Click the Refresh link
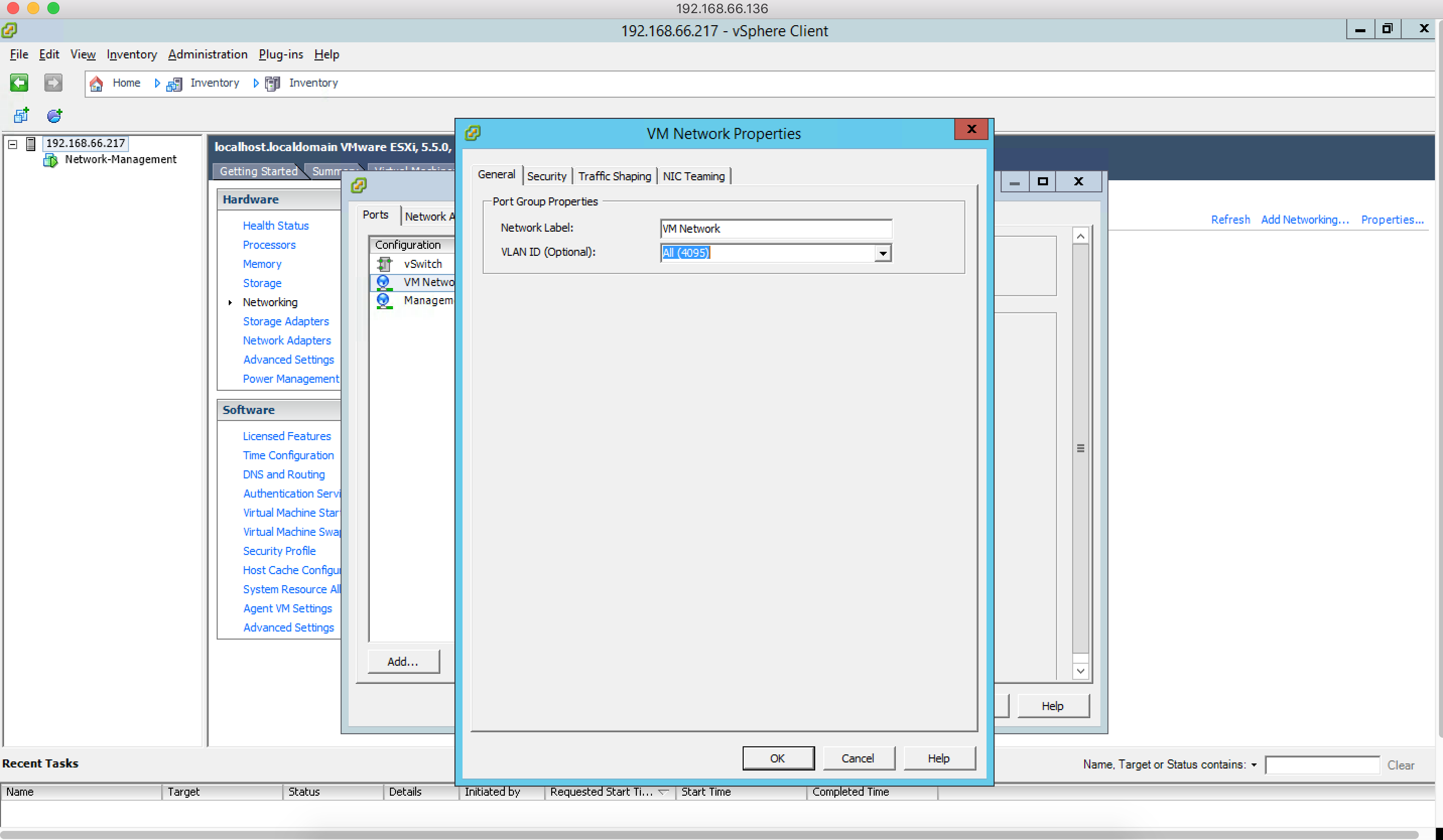1443x840 pixels. coord(1230,220)
